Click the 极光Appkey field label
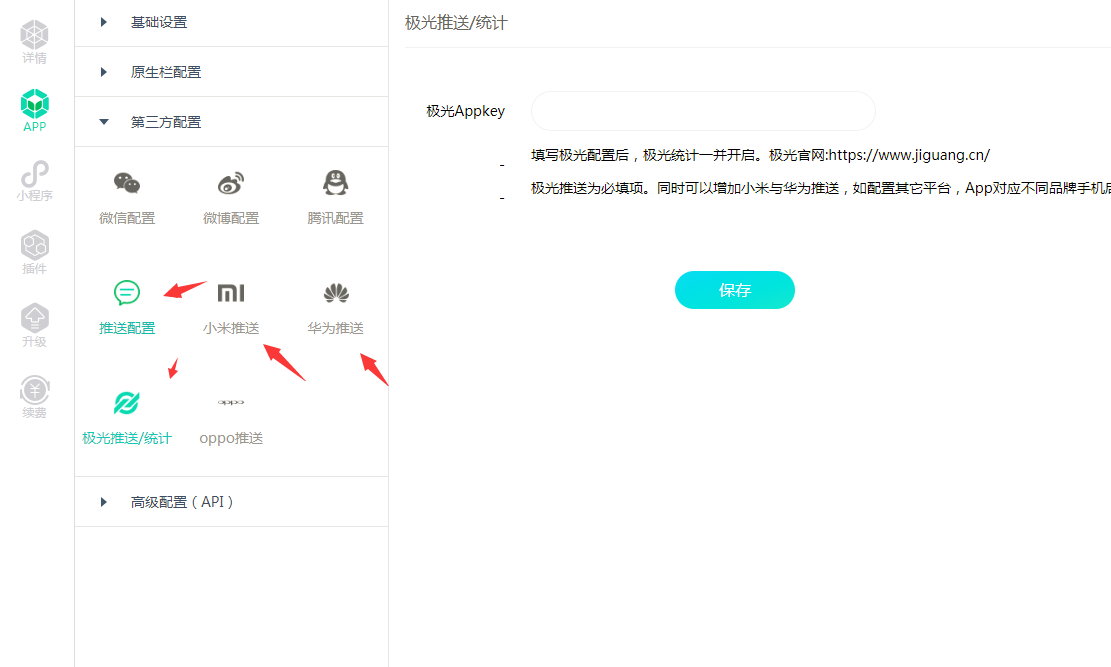Screen dimensions: 1111x667 [x=466, y=111]
